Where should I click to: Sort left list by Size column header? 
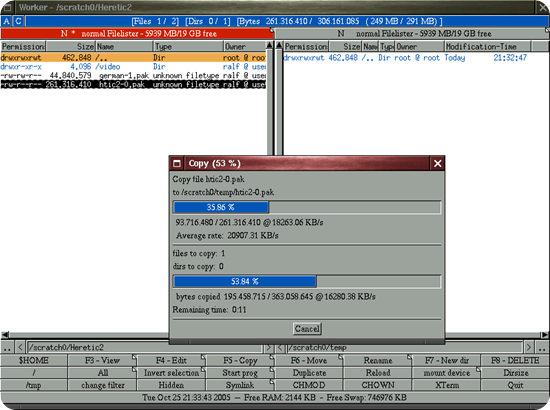click(x=71, y=46)
